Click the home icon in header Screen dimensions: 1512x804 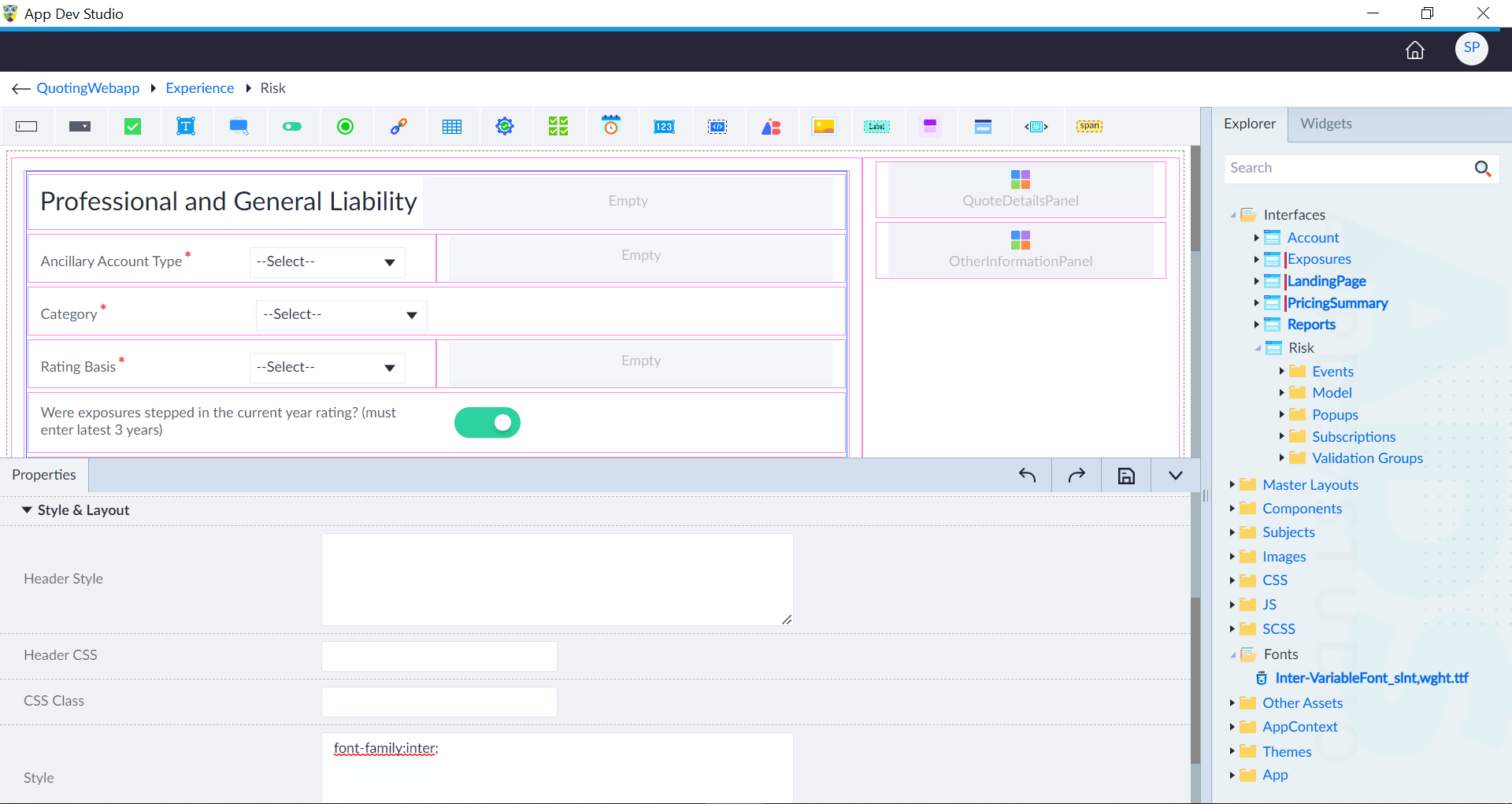(1415, 50)
